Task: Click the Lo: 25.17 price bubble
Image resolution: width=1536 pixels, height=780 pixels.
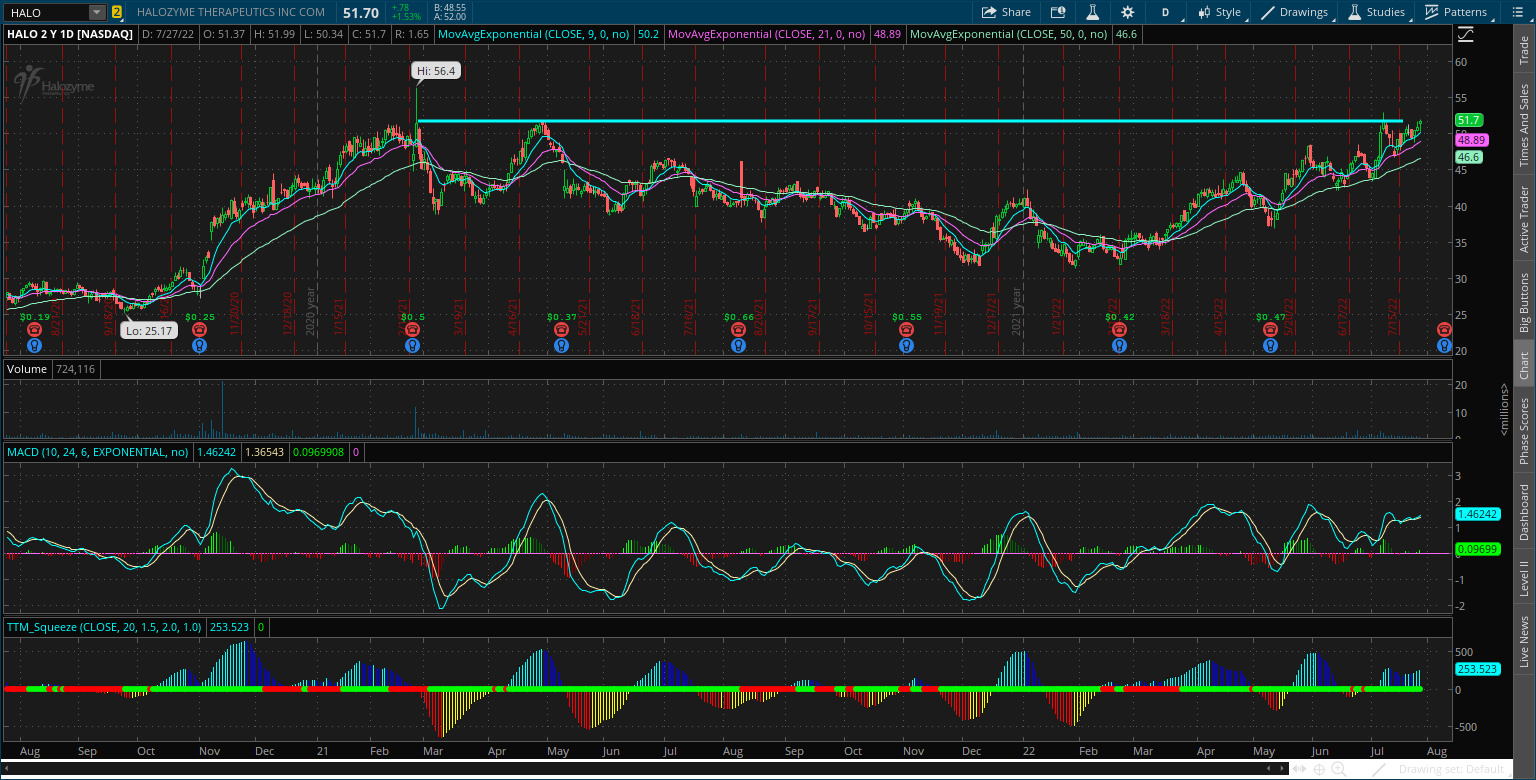Action: (x=149, y=330)
